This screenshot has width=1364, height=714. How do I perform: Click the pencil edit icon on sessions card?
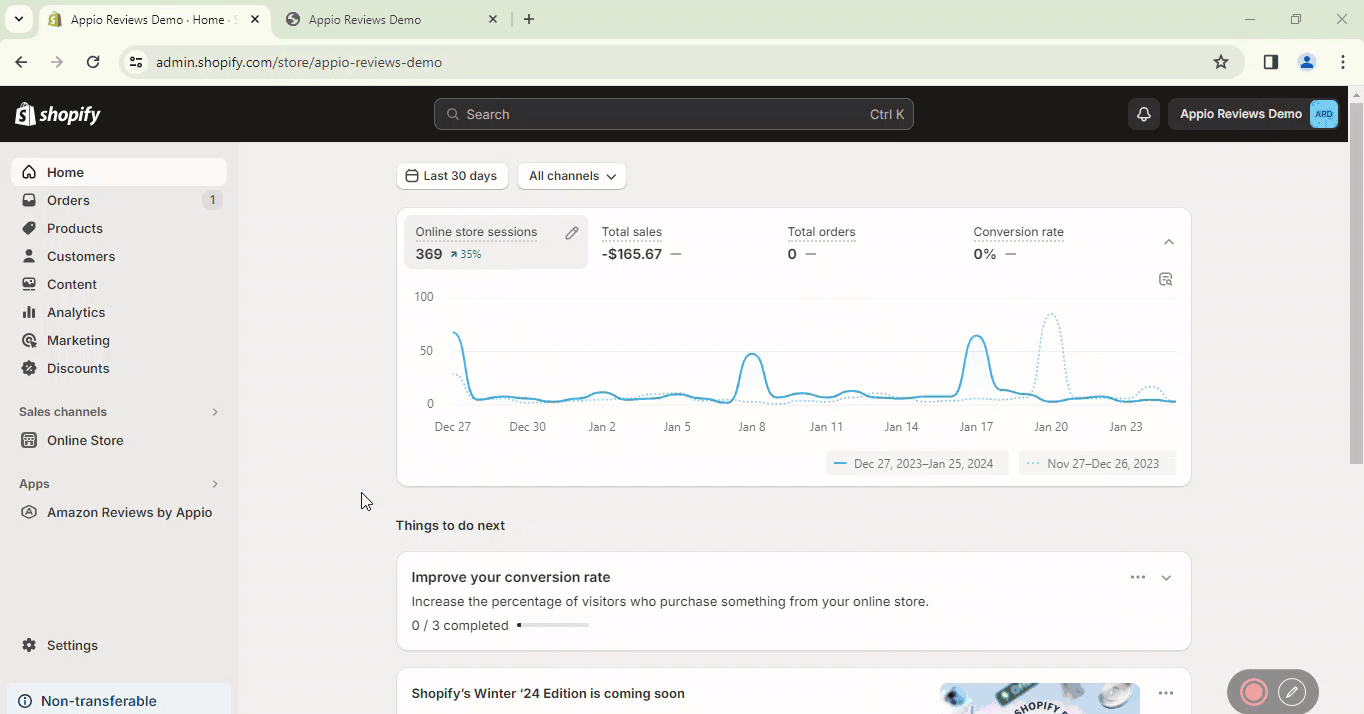coord(572,233)
